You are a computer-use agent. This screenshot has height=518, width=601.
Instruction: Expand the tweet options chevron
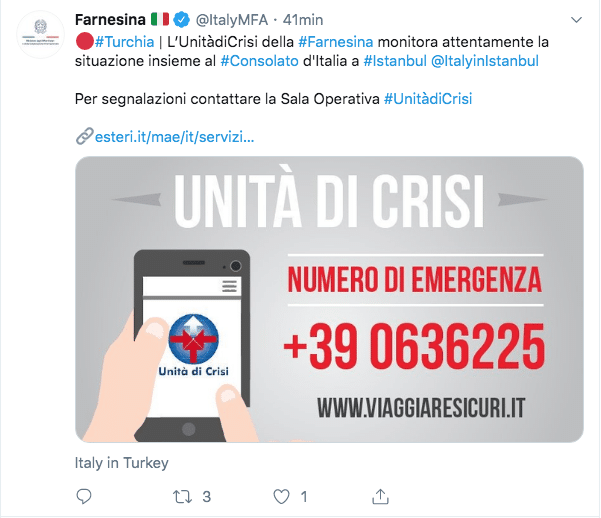[x=576, y=20]
